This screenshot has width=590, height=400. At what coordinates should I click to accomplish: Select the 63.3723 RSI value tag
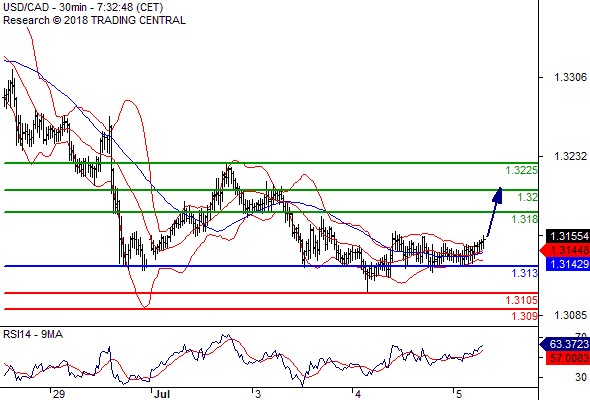click(564, 344)
